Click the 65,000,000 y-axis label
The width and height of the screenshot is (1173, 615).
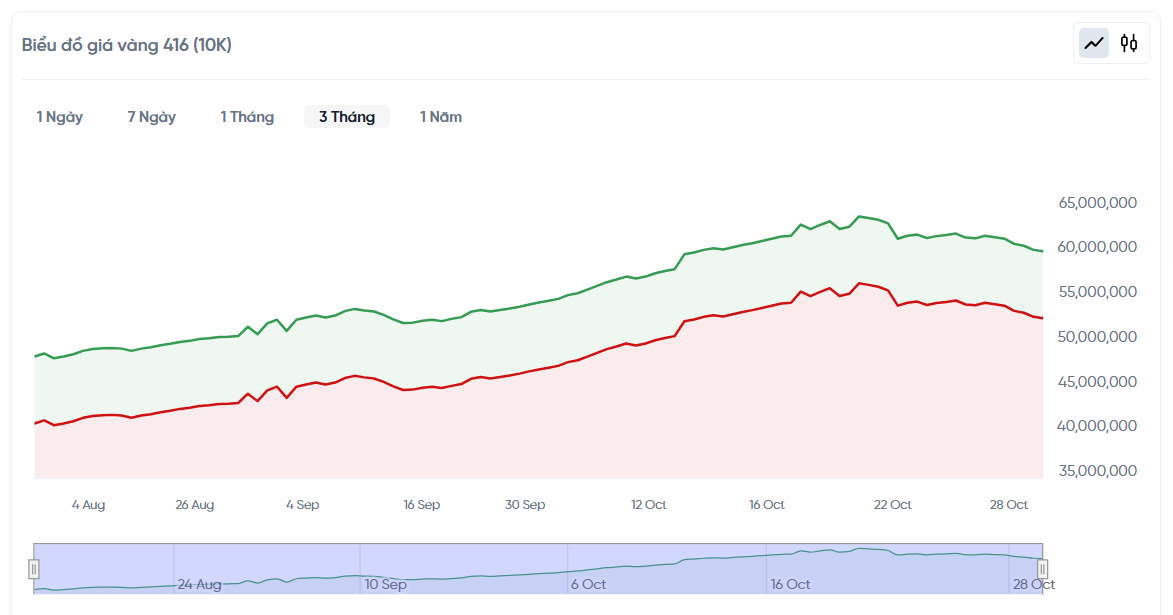click(x=1097, y=203)
